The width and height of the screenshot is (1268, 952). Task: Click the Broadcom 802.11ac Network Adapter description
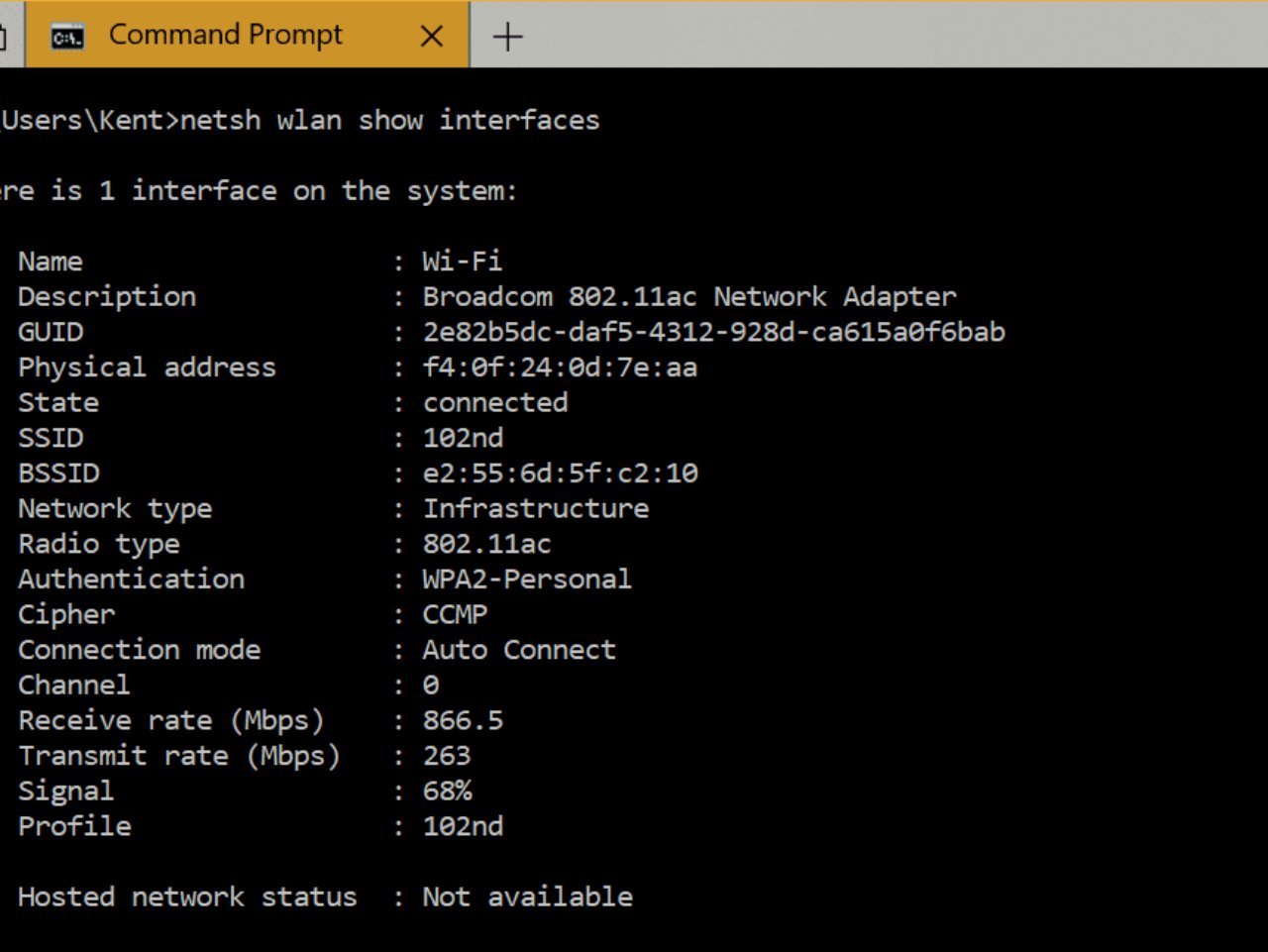pyautogui.click(x=689, y=296)
